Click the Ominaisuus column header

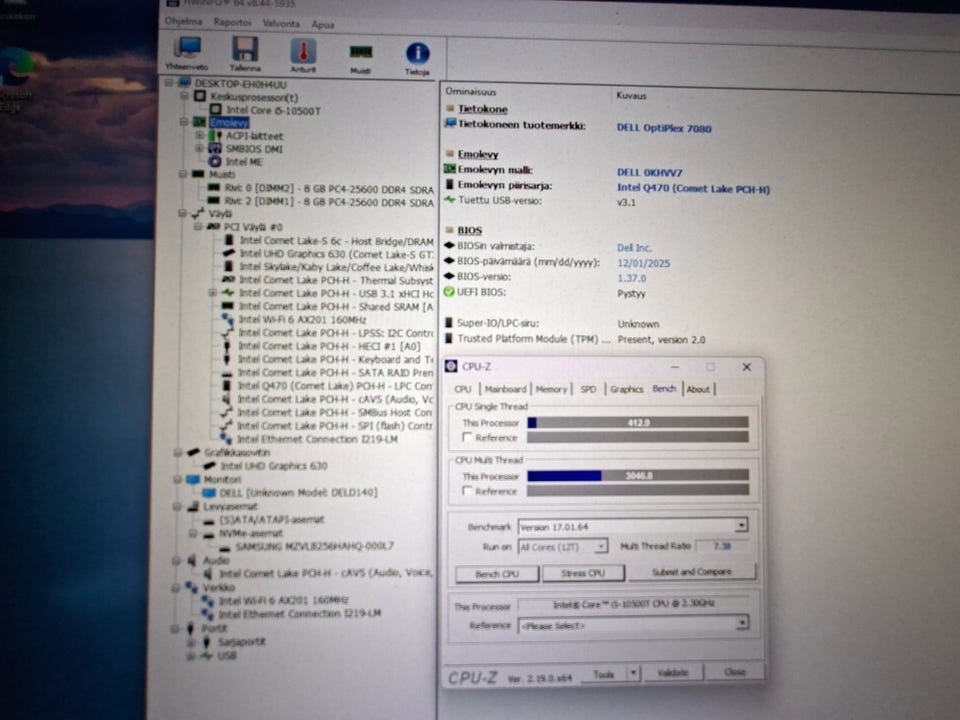[470, 91]
